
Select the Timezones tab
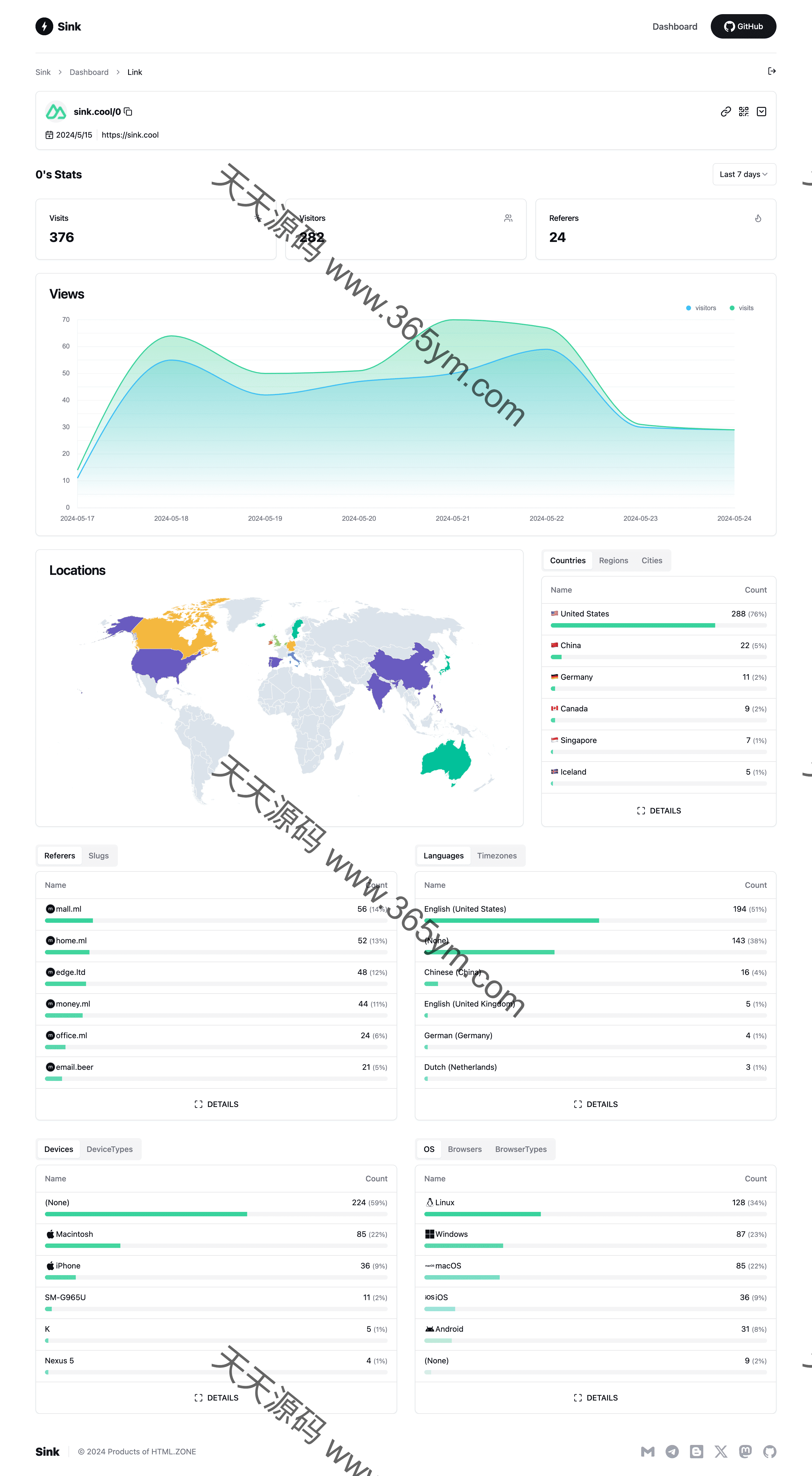coord(496,856)
